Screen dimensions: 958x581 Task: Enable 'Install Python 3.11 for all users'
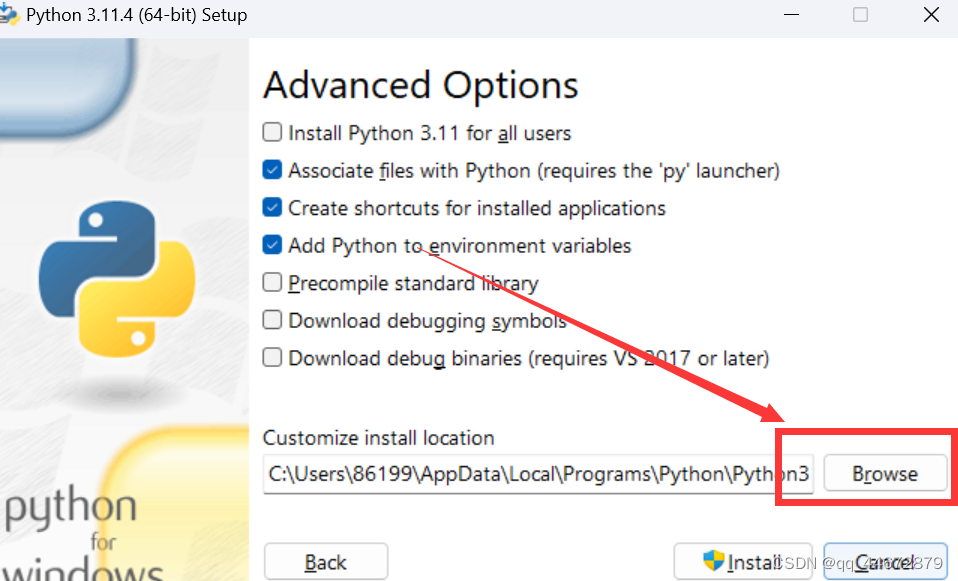(x=271, y=132)
